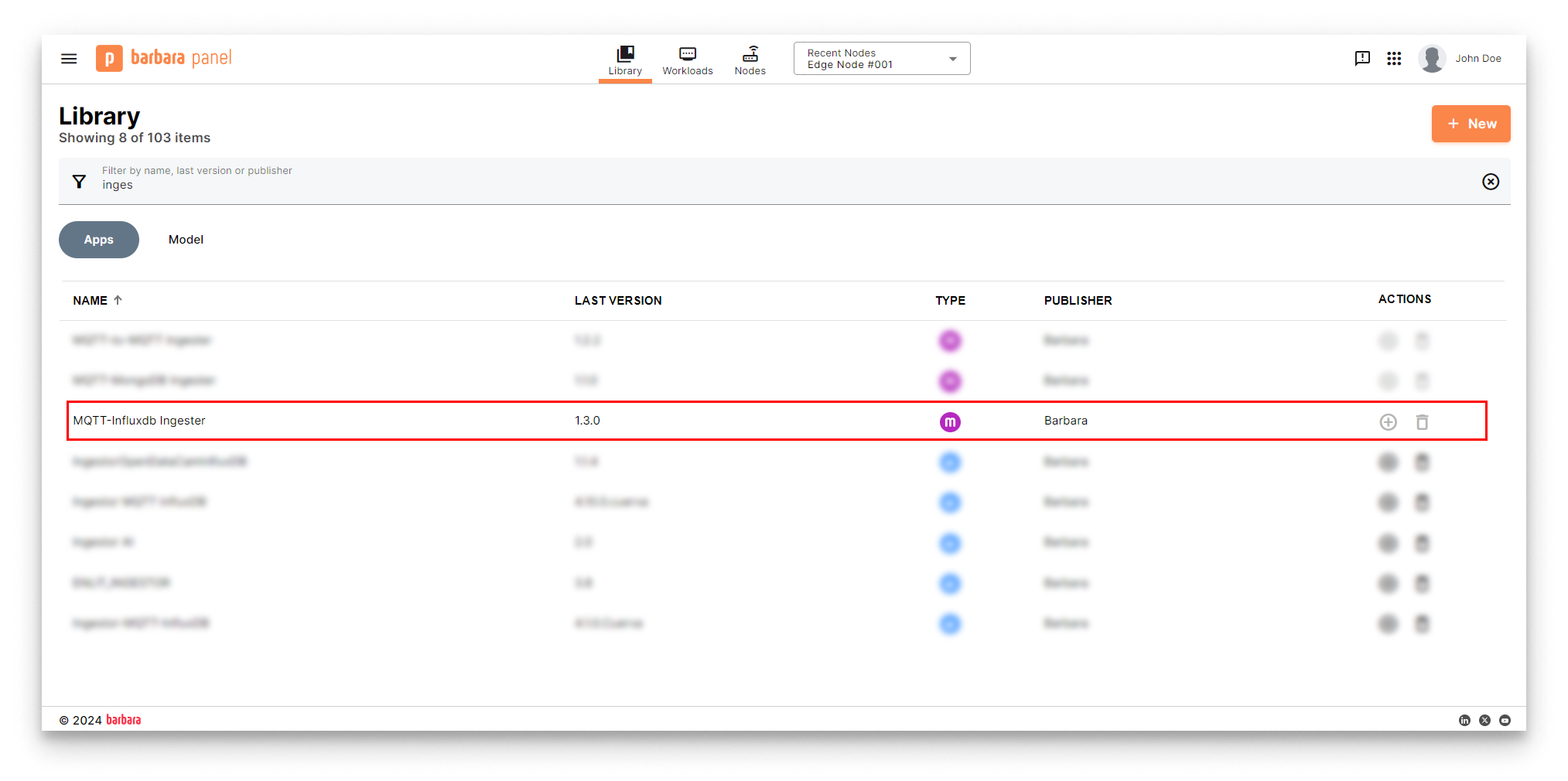This screenshot has height=781, width=1568.
Task: Click the filter search input field
Action: (464, 184)
